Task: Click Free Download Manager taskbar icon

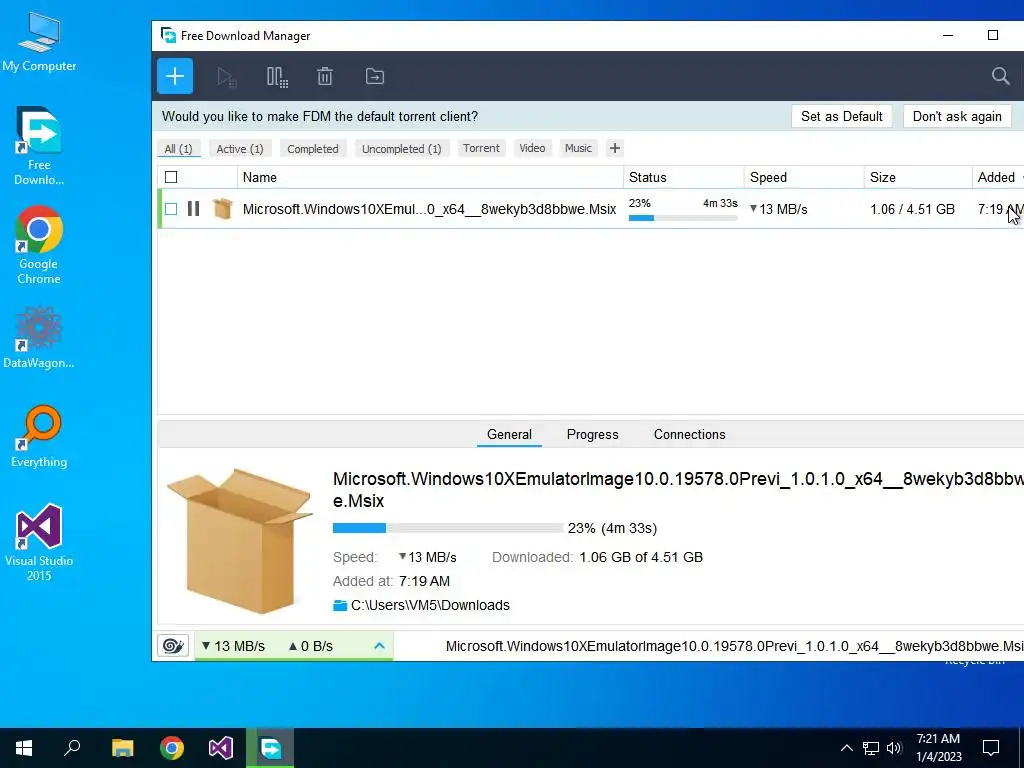Action: click(x=270, y=748)
